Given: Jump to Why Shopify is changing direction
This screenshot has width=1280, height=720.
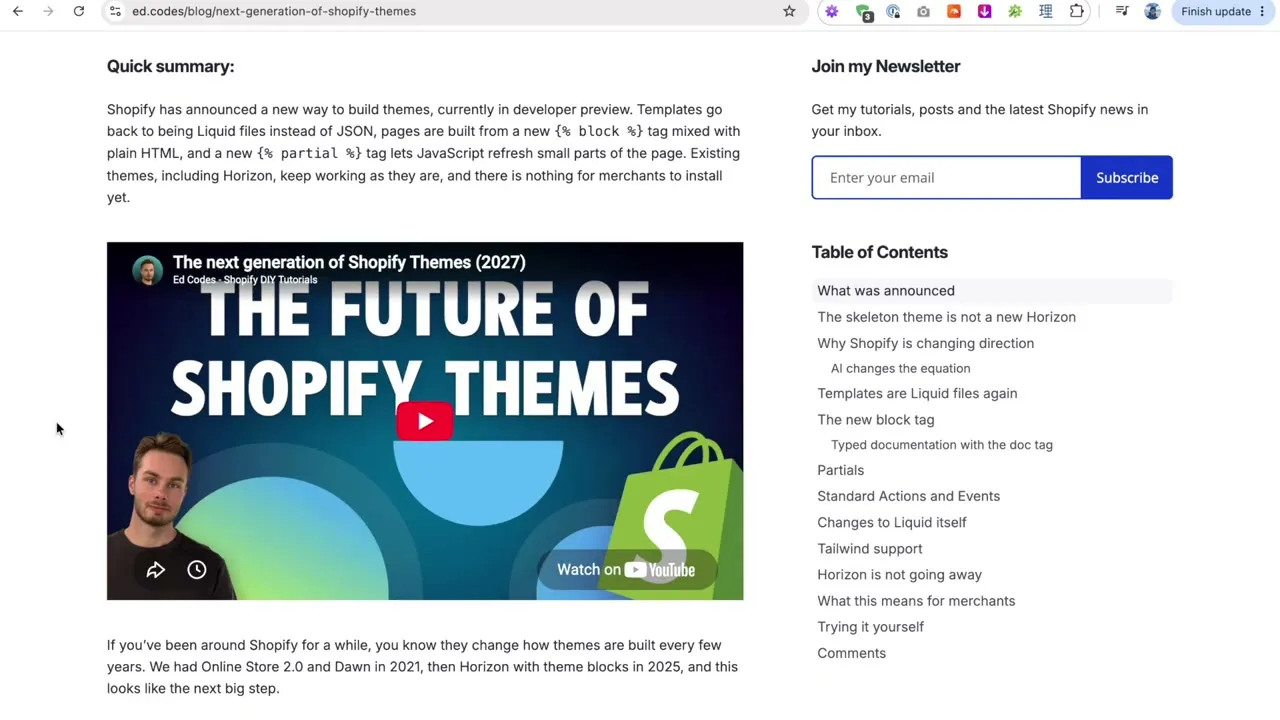Looking at the screenshot, I should click(x=925, y=343).
